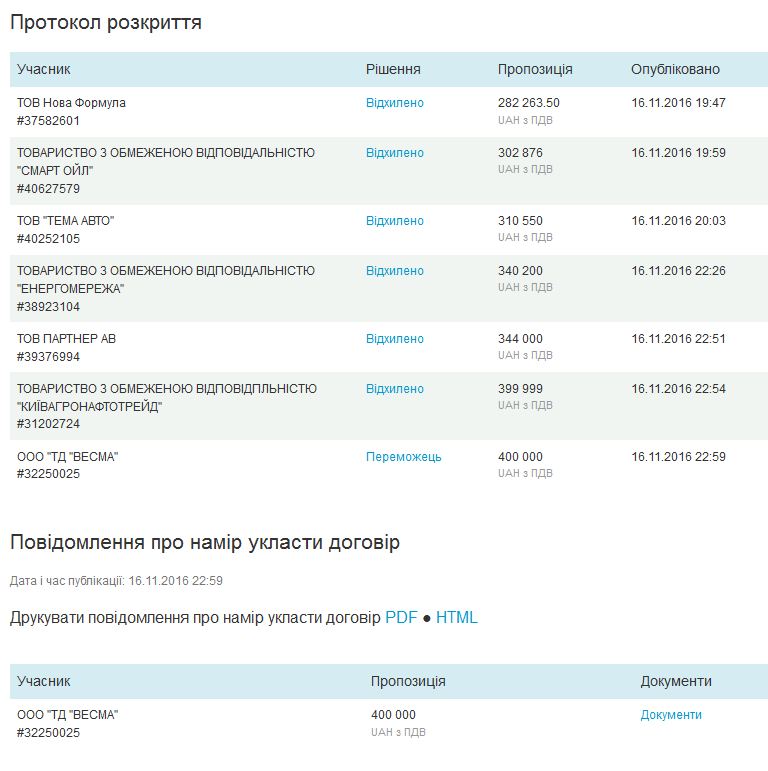Open Відхилено decision for ТОВ Нова Формула
Image resolution: width=768 pixels, height=771 pixels.
tap(394, 103)
